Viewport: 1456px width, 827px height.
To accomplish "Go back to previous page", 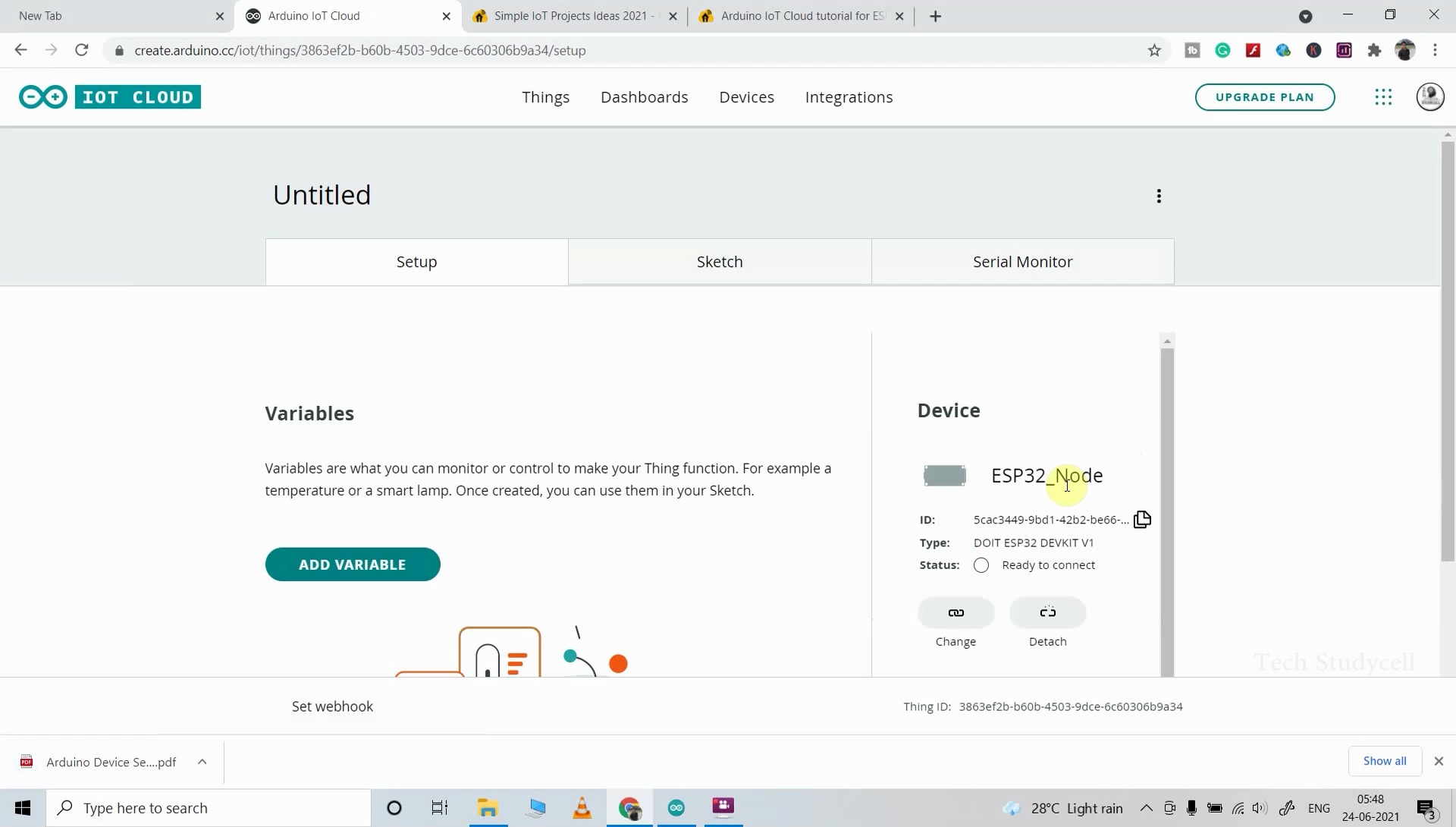I will (x=20, y=50).
